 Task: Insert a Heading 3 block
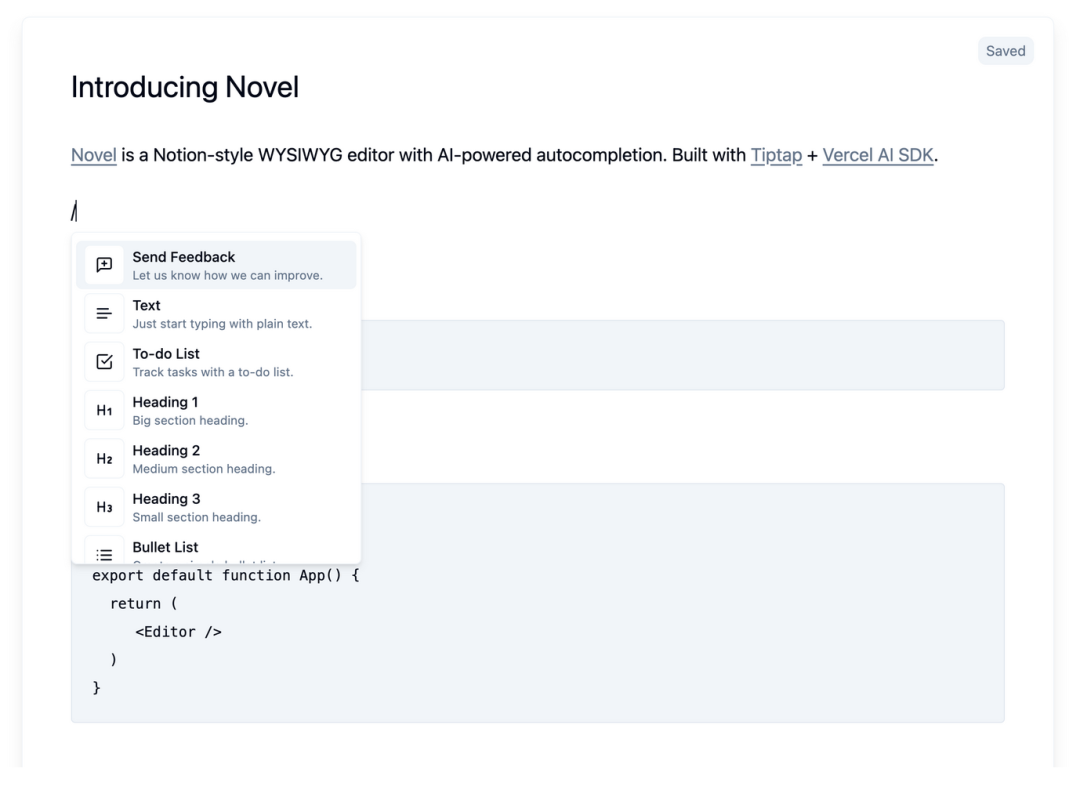click(x=216, y=507)
